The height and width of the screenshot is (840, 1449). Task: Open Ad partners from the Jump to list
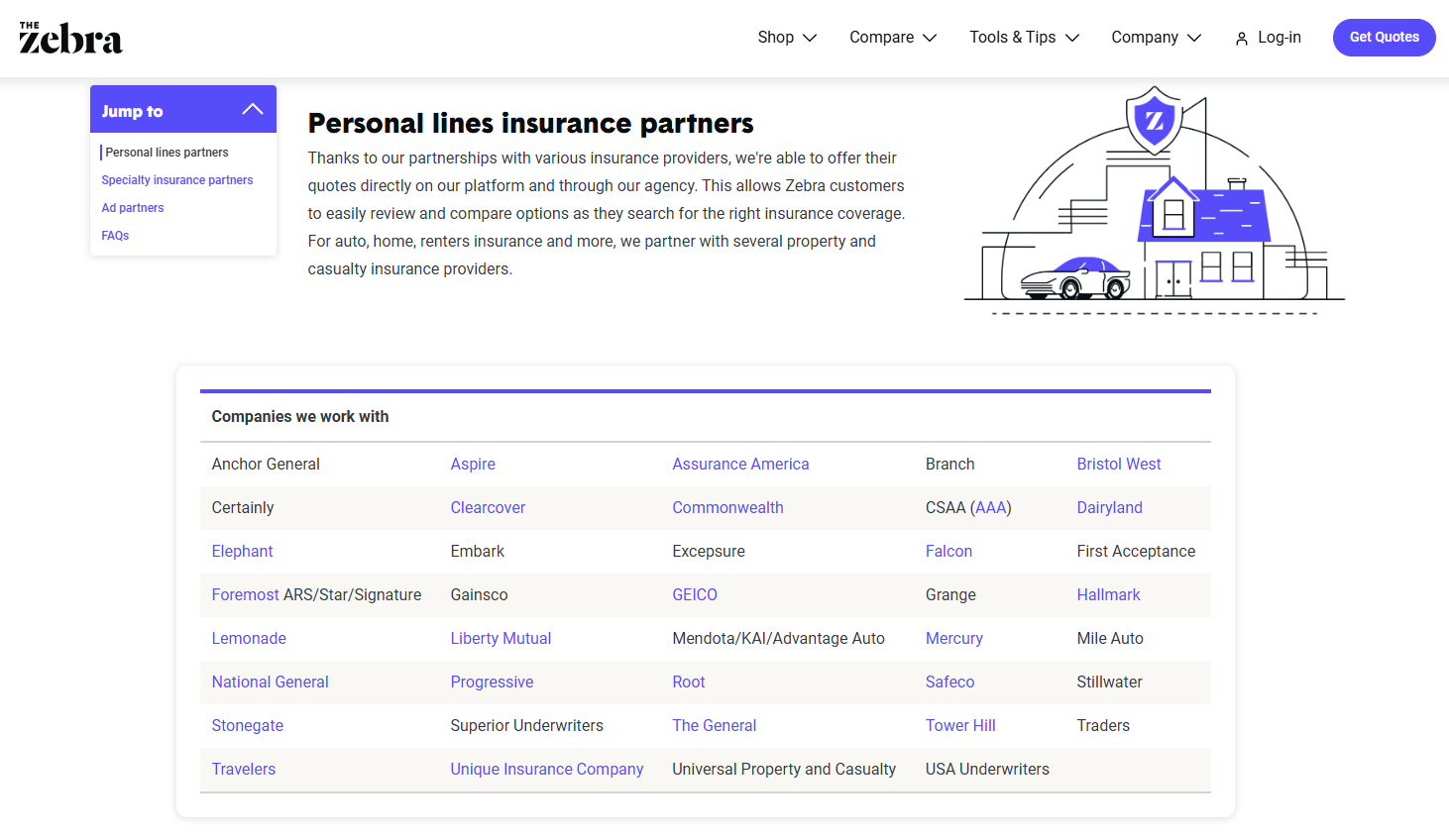(132, 207)
